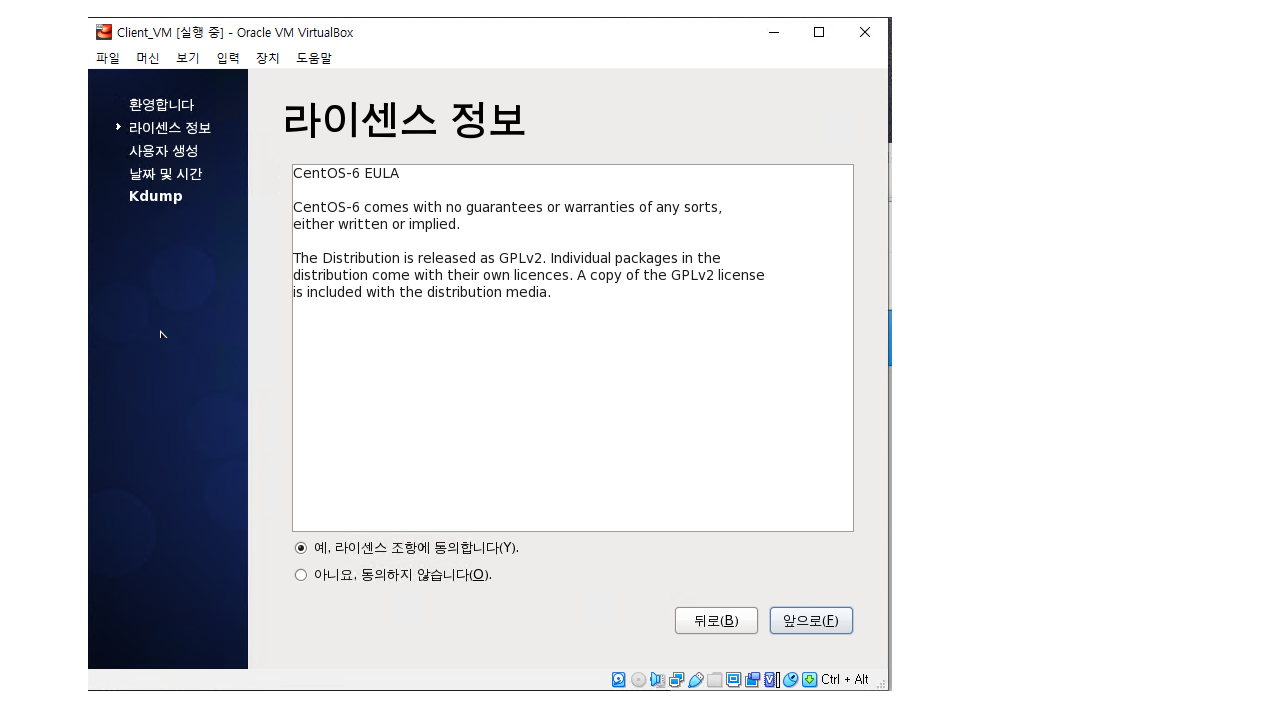Viewport: 1280px width, 720px height.
Task: Click inside the CentOS-6 EULA text box
Action: 572,400
